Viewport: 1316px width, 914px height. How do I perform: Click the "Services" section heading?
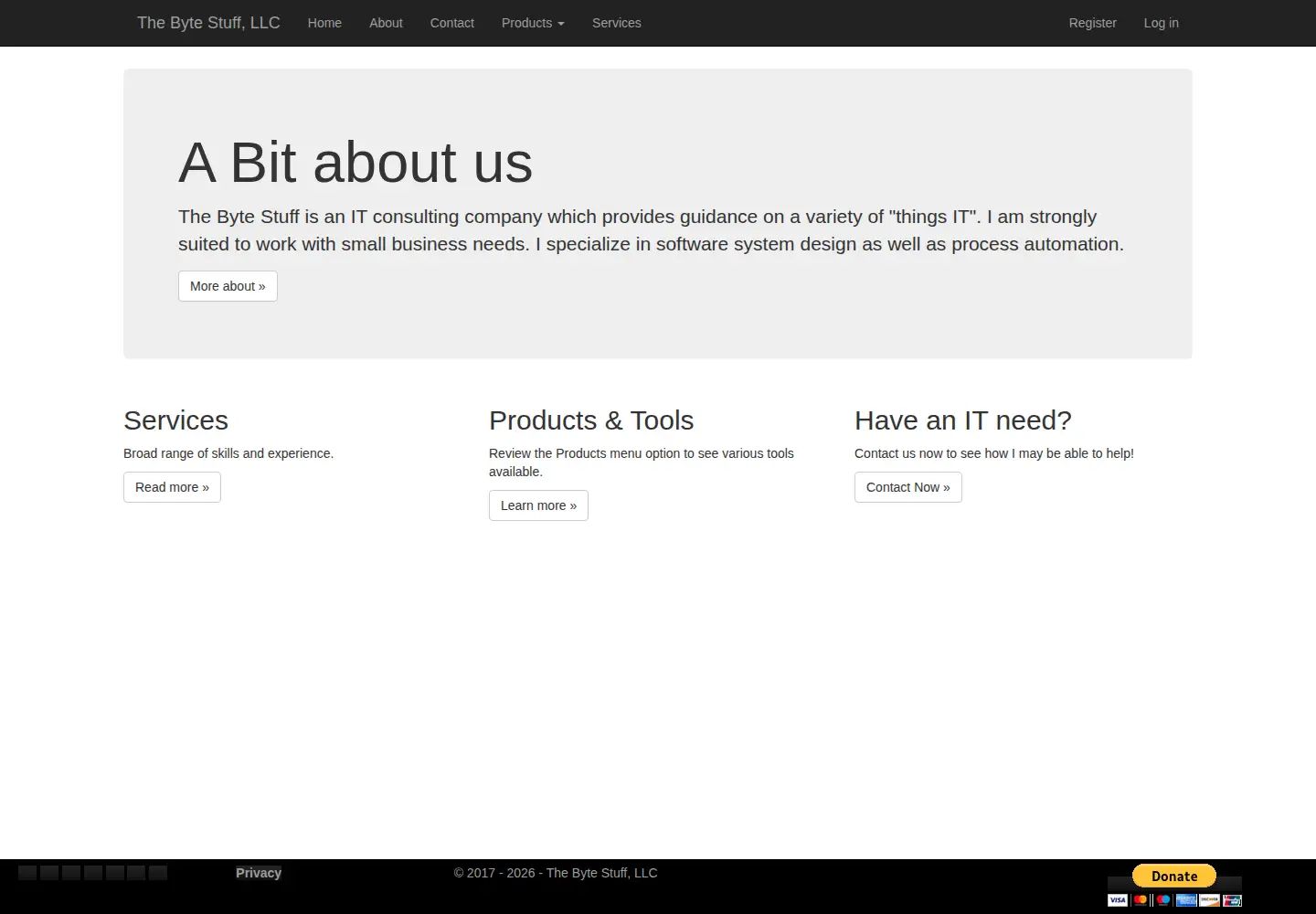tap(175, 420)
